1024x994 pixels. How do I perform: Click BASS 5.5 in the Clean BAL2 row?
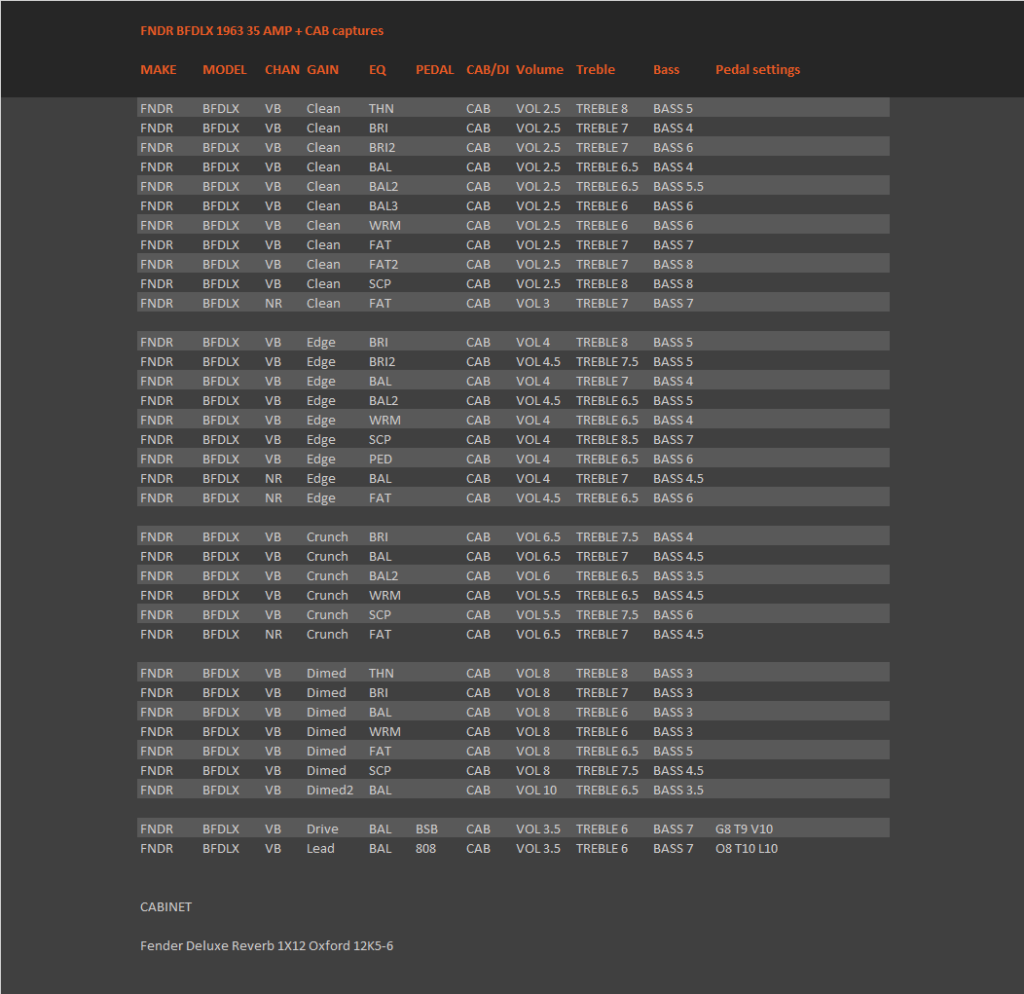coord(678,187)
